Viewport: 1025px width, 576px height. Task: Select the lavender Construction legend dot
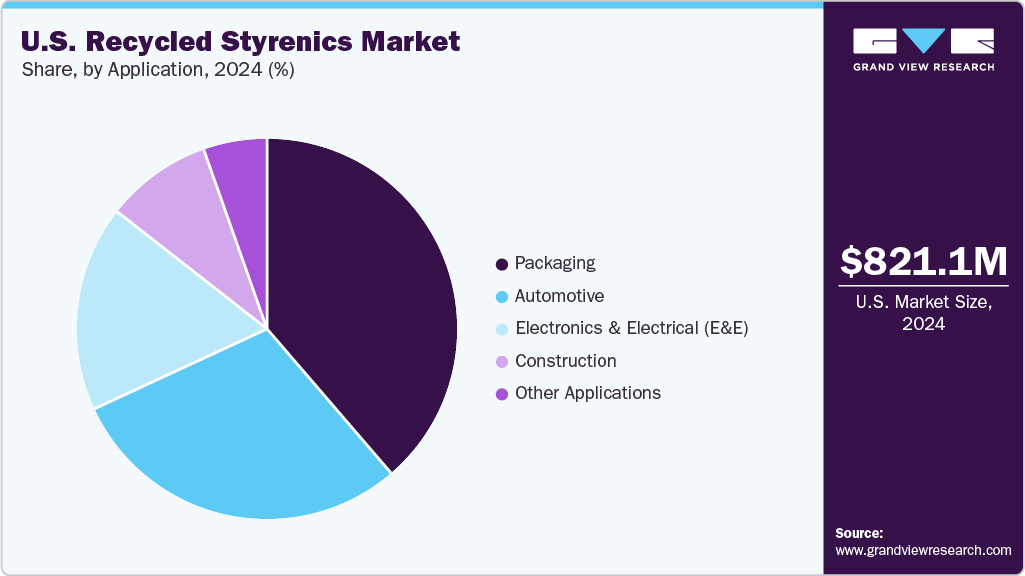[501, 361]
